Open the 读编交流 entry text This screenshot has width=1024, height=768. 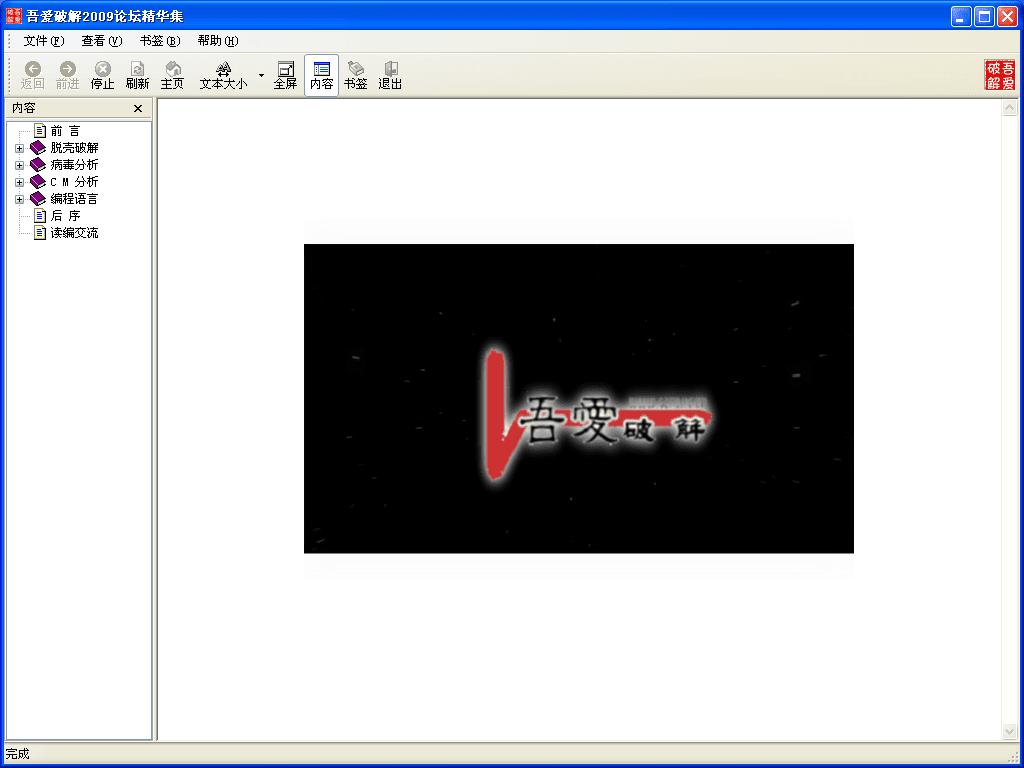coord(74,233)
